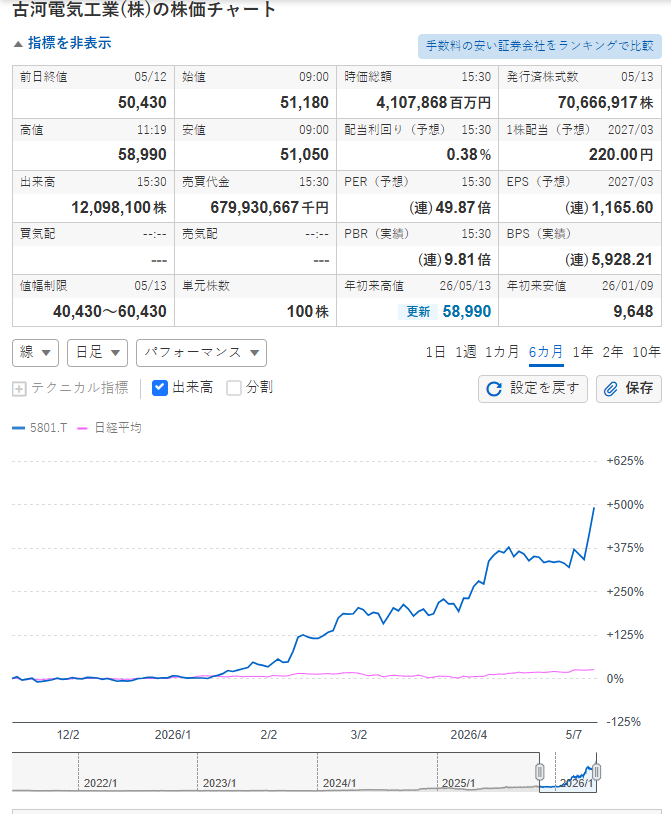Click the 日経平均 legend pink line marker

(x=82, y=428)
